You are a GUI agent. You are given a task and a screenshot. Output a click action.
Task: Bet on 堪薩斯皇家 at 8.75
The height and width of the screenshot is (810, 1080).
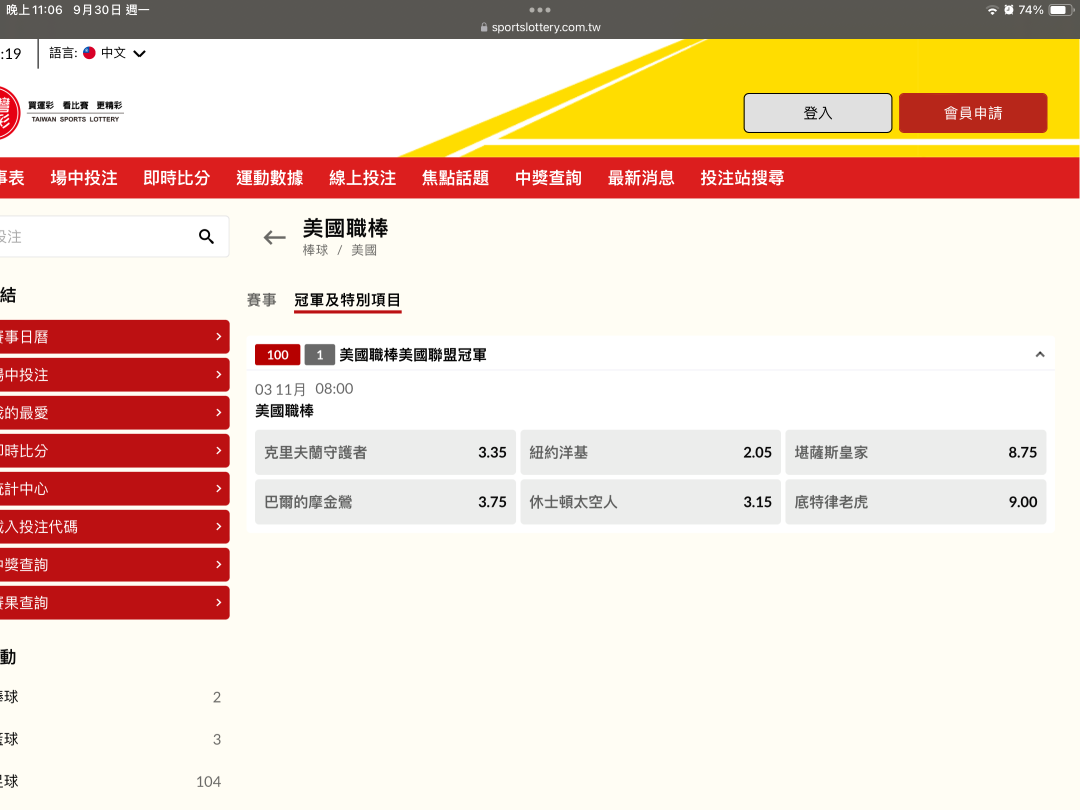click(915, 453)
